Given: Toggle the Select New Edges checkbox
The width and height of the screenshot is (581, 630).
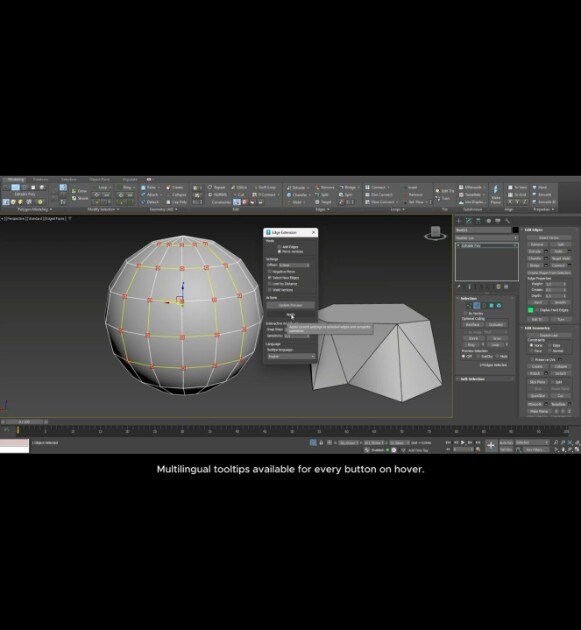Looking at the screenshot, I should [270, 278].
